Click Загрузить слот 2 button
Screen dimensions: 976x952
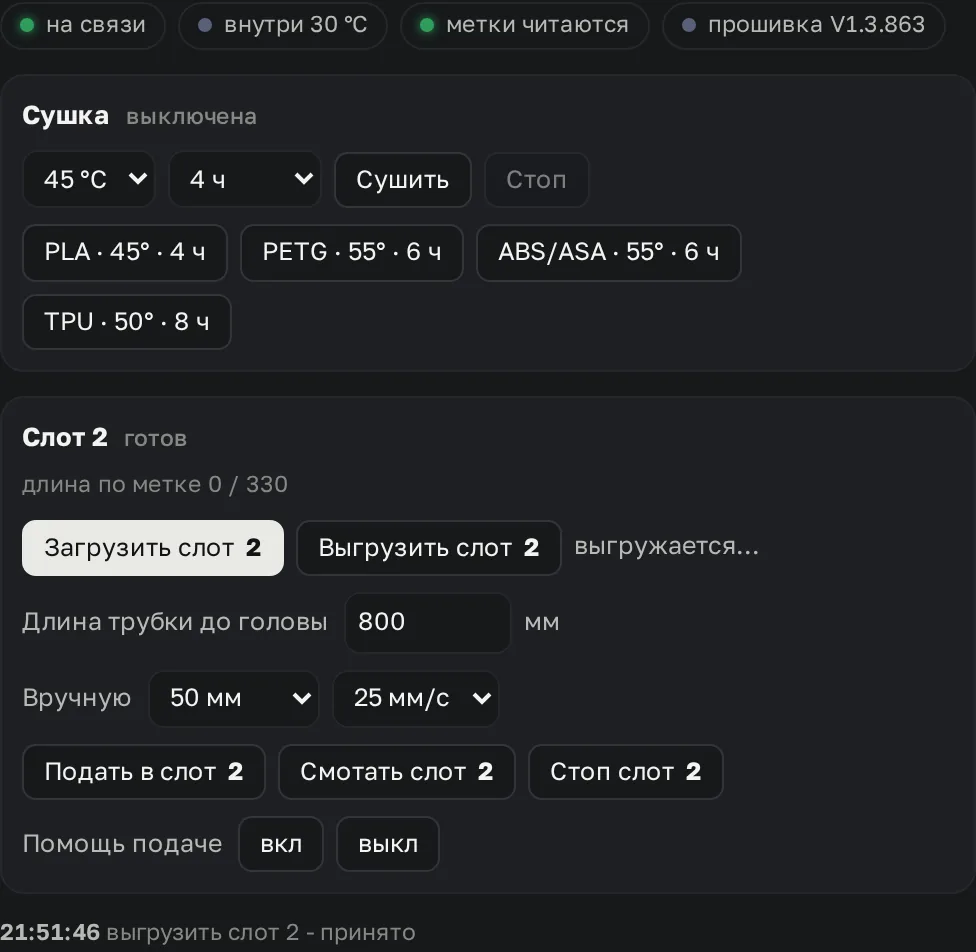[153, 548]
